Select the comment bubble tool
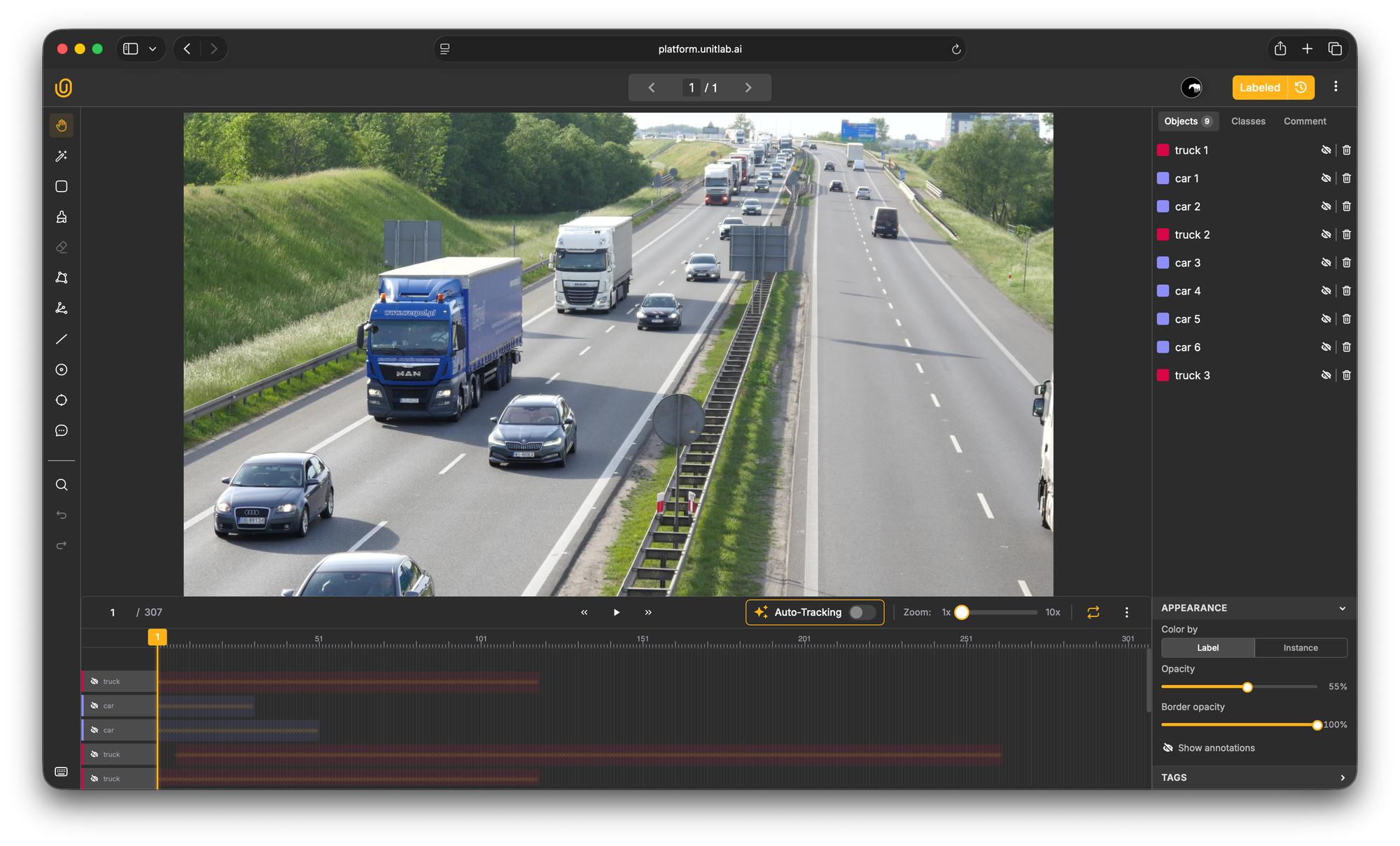 coord(62,430)
